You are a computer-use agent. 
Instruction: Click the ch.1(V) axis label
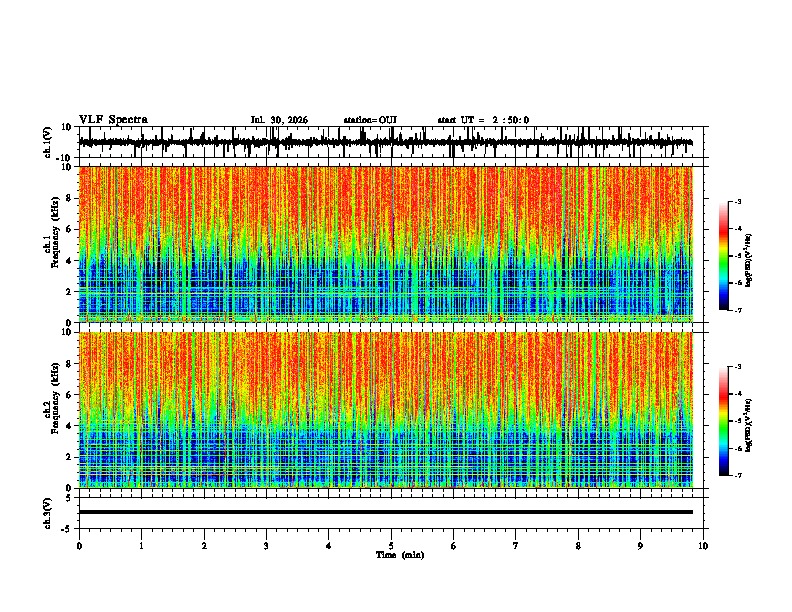(x=48, y=142)
